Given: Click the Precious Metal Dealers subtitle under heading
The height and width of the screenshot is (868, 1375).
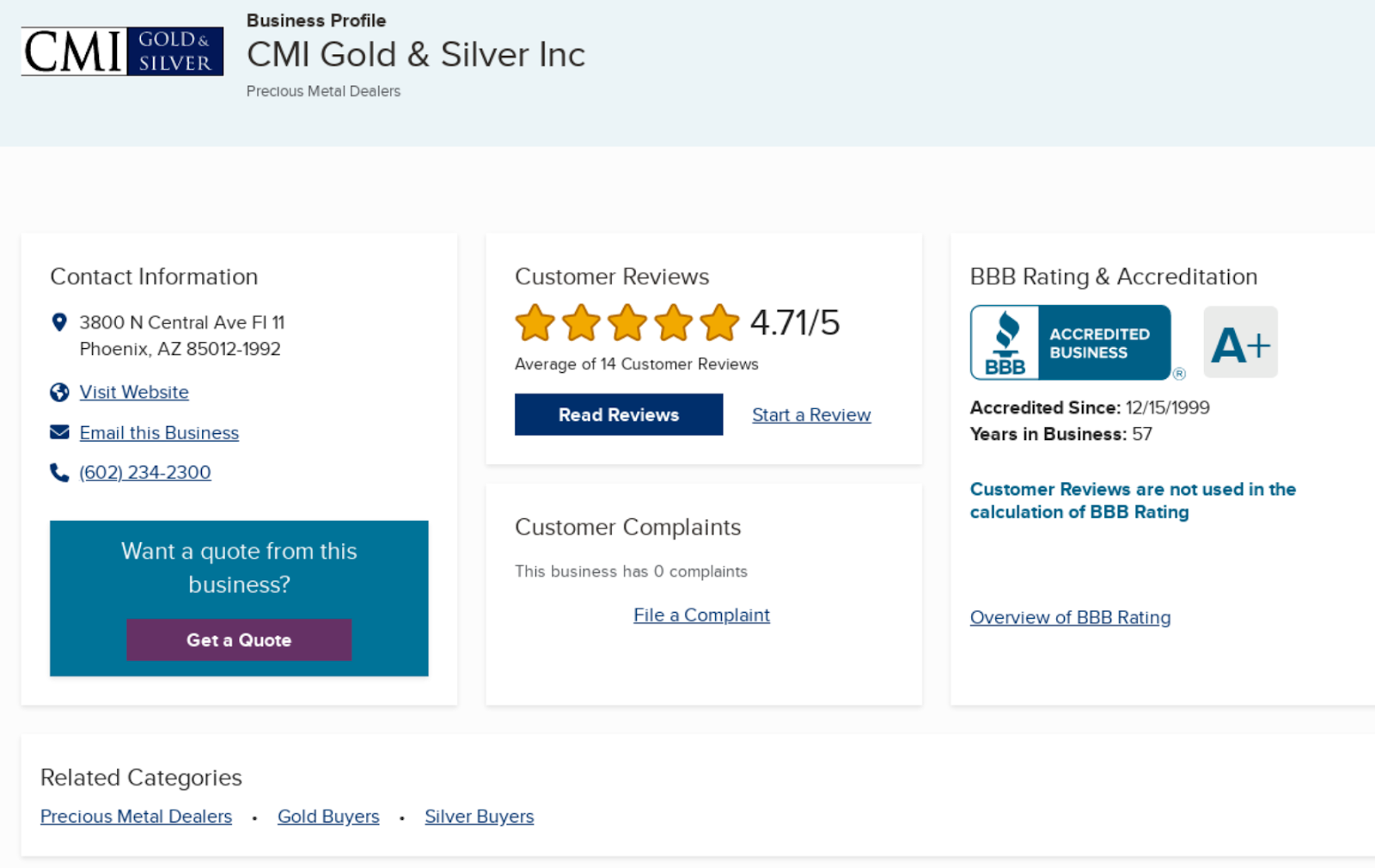Looking at the screenshot, I should pos(323,91).
